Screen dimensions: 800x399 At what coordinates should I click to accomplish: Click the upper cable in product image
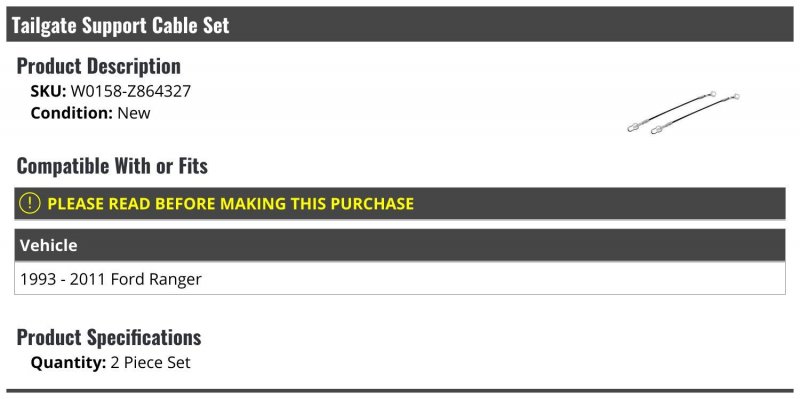pos(672,111)
